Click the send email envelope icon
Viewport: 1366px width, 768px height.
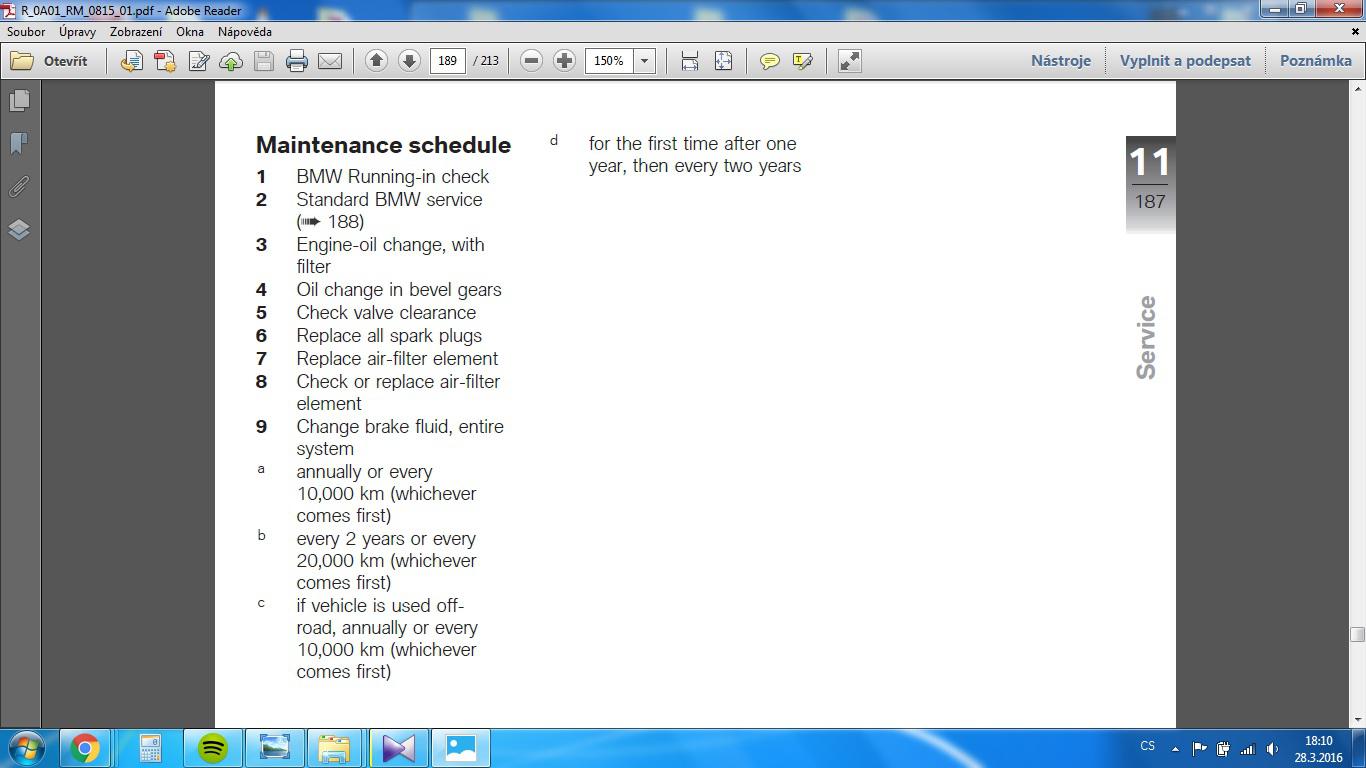(330, 61)
